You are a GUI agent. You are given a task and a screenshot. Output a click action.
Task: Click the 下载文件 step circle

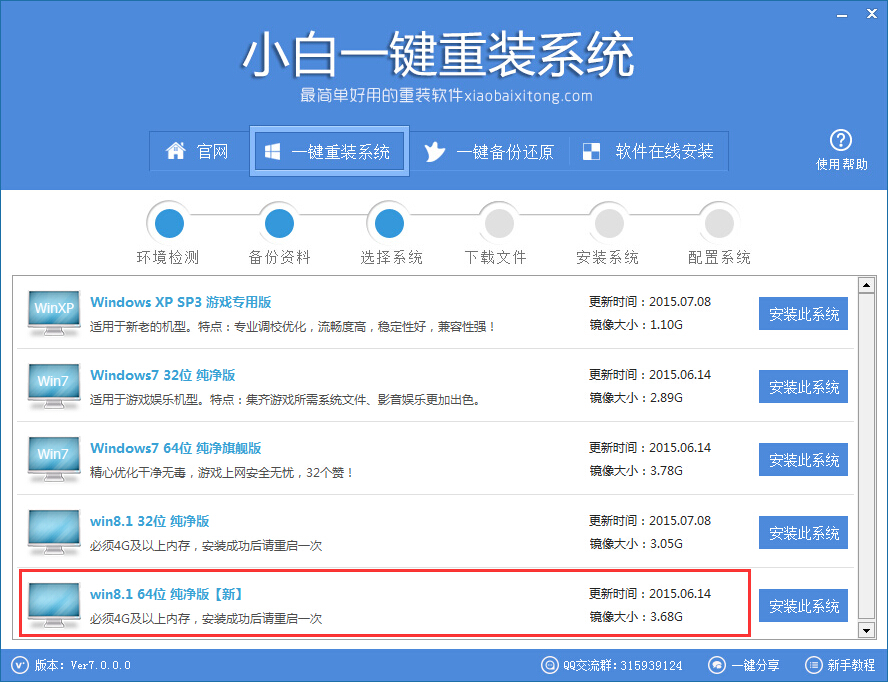pyautogui.click(x=498, y=222)
